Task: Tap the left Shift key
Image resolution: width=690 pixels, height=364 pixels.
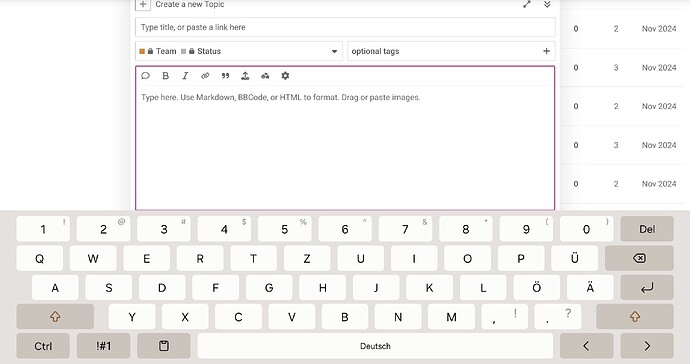Action: 55,316
